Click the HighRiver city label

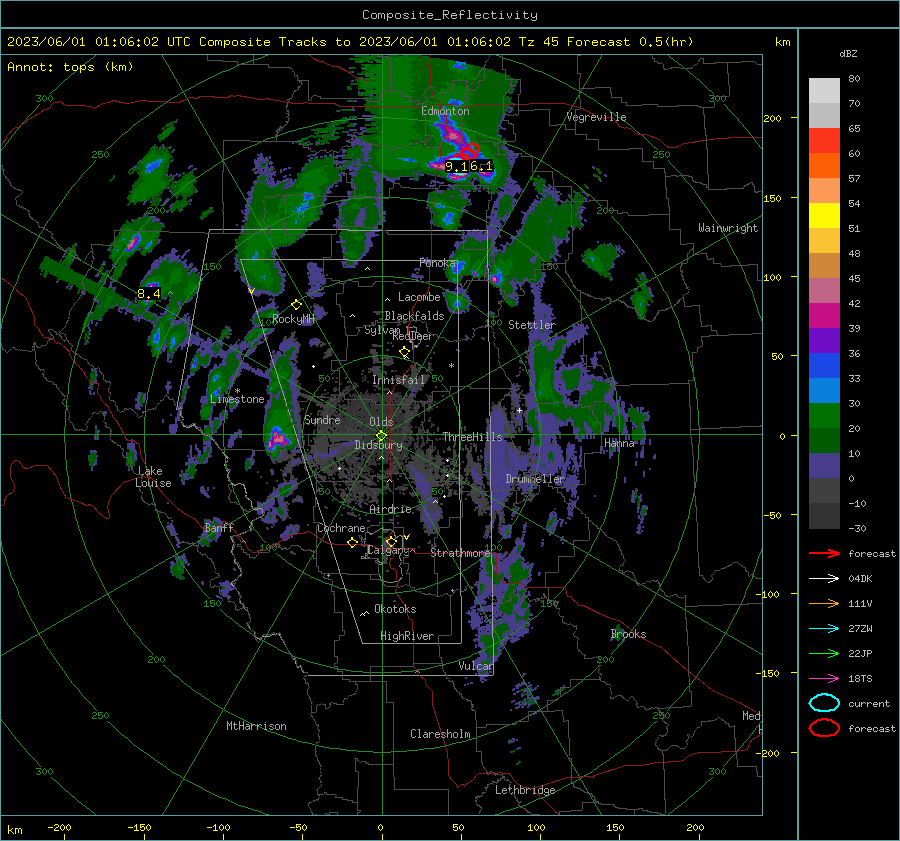click(x=407, y=636)
